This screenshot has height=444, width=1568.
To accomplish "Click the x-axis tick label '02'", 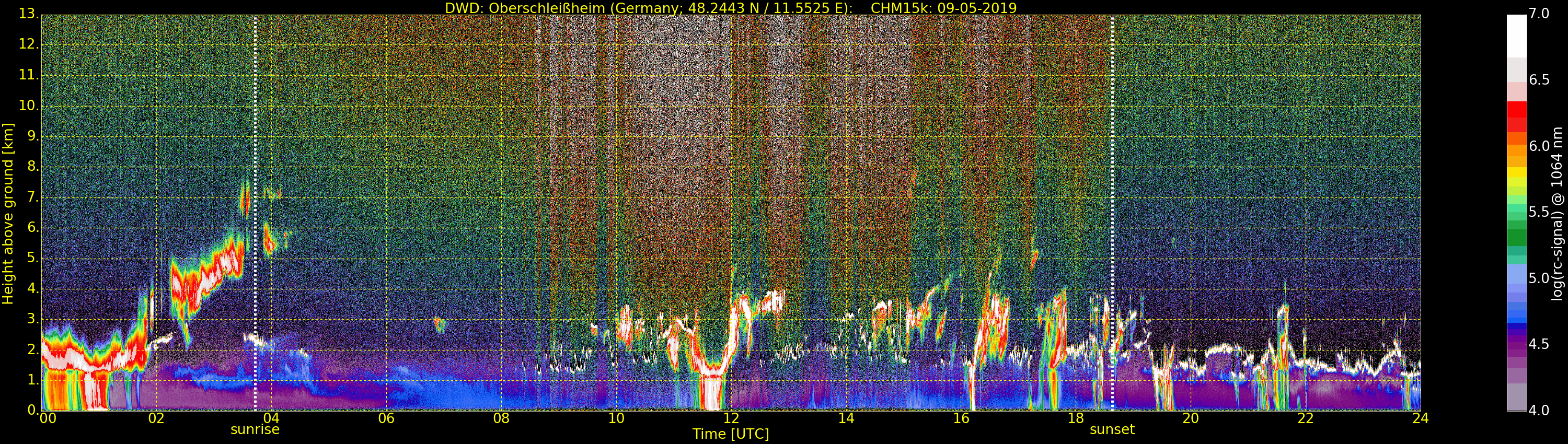I will point(156,418).
